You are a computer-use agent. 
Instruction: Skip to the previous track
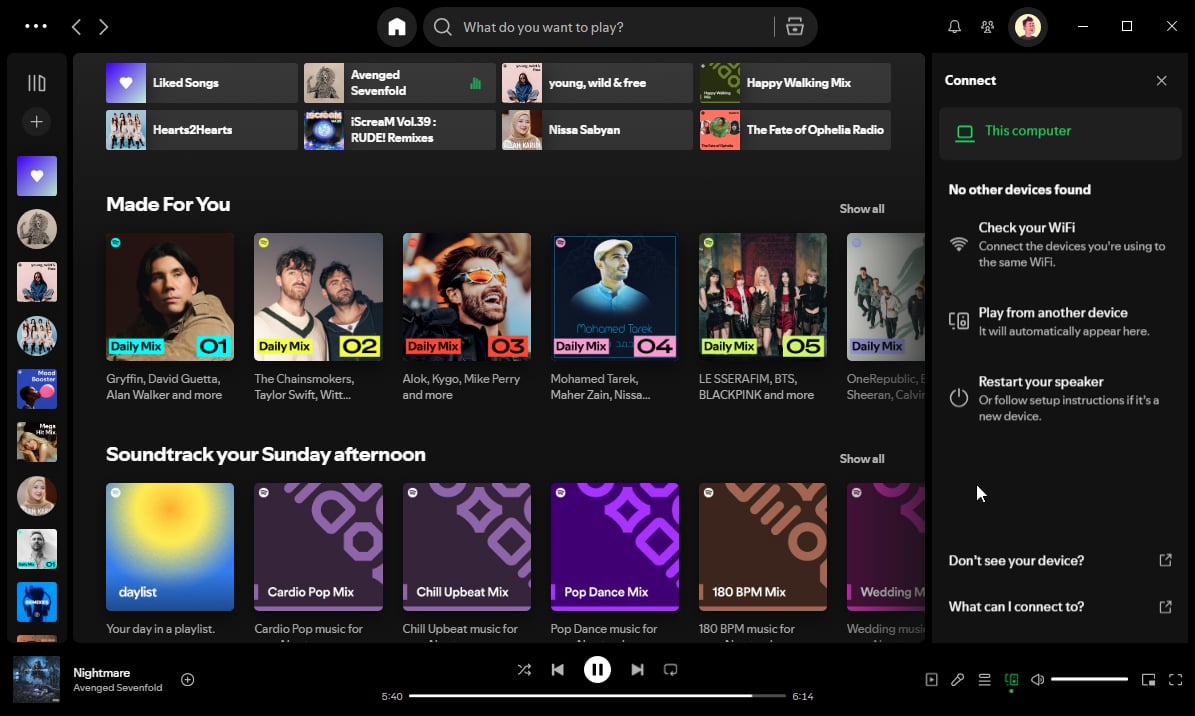tap(558, 669)
